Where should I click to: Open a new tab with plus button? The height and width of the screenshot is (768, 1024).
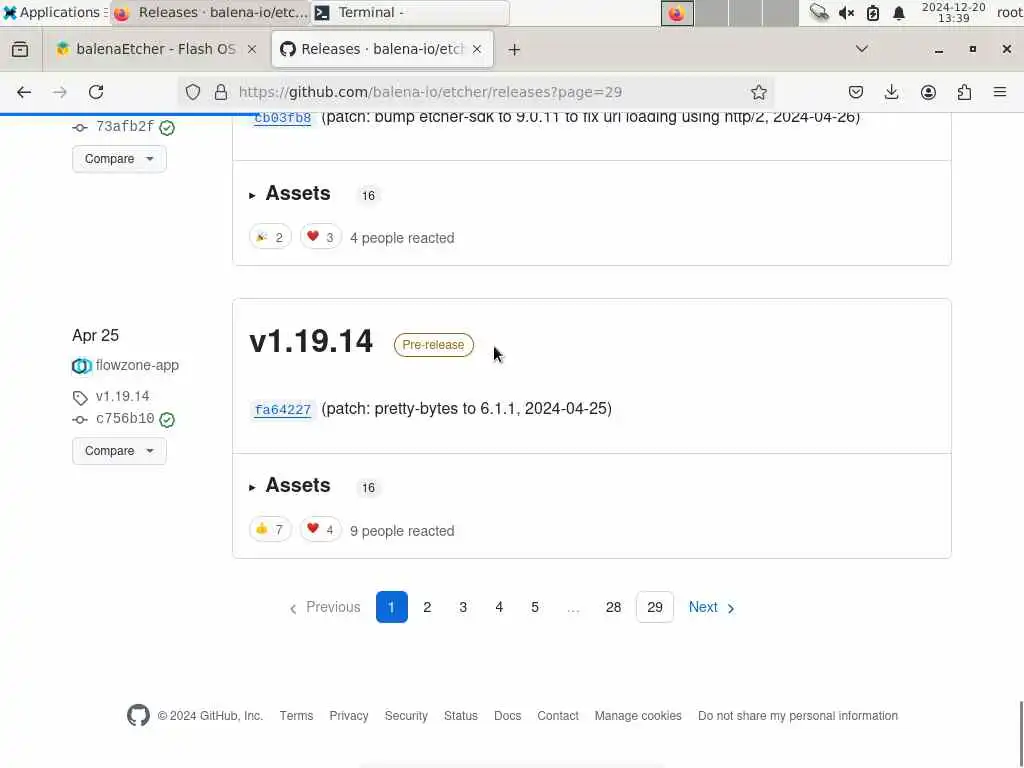[x=514, y=50]
